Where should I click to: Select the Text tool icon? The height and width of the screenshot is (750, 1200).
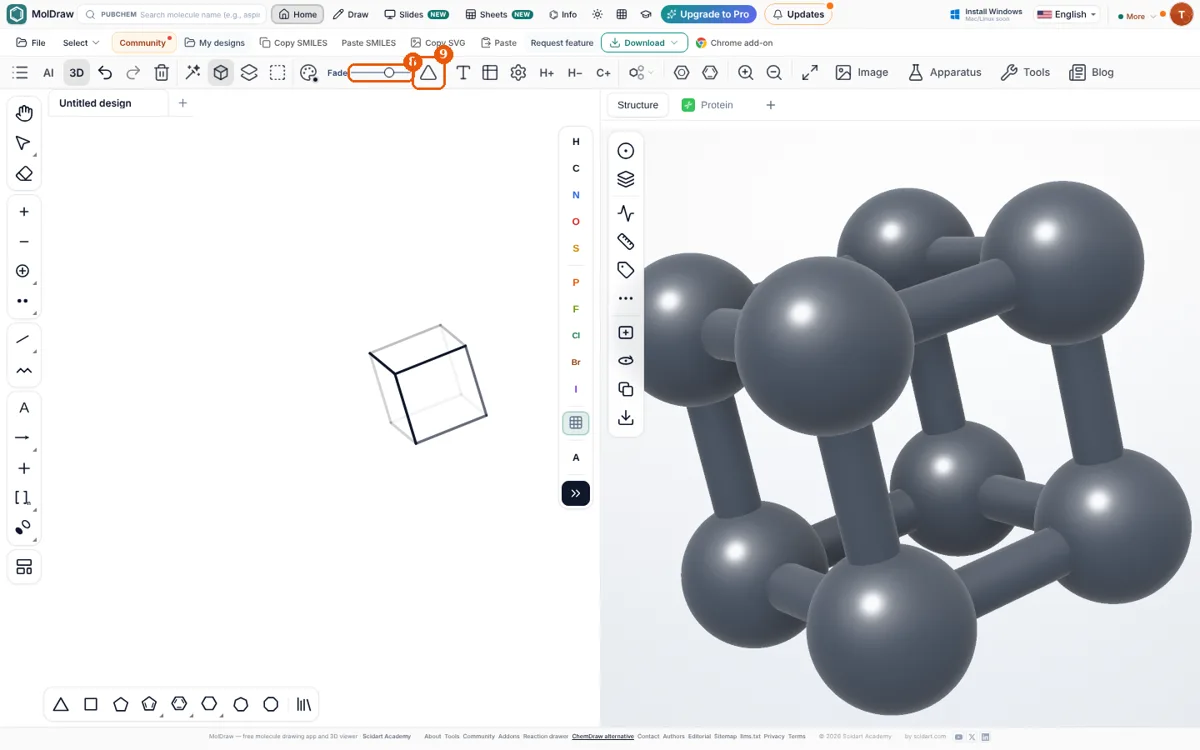[x=463, y=73]
